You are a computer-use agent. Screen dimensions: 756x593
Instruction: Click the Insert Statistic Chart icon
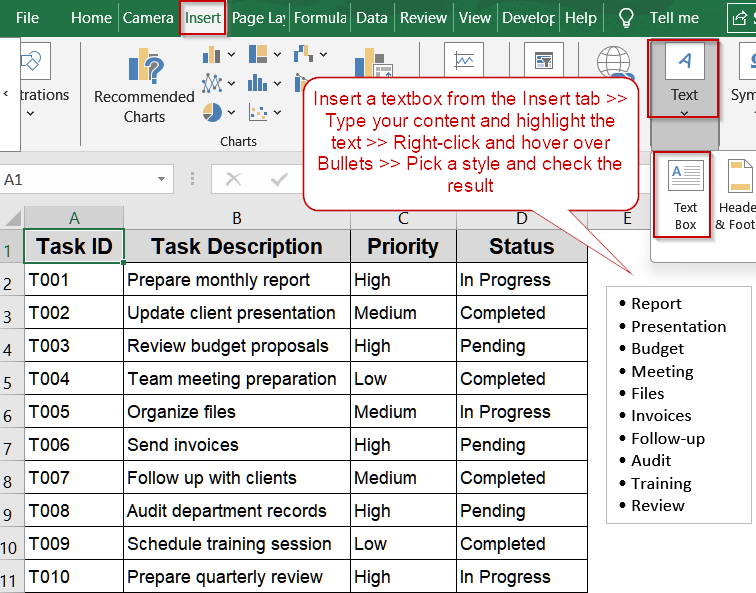point(257,83)
